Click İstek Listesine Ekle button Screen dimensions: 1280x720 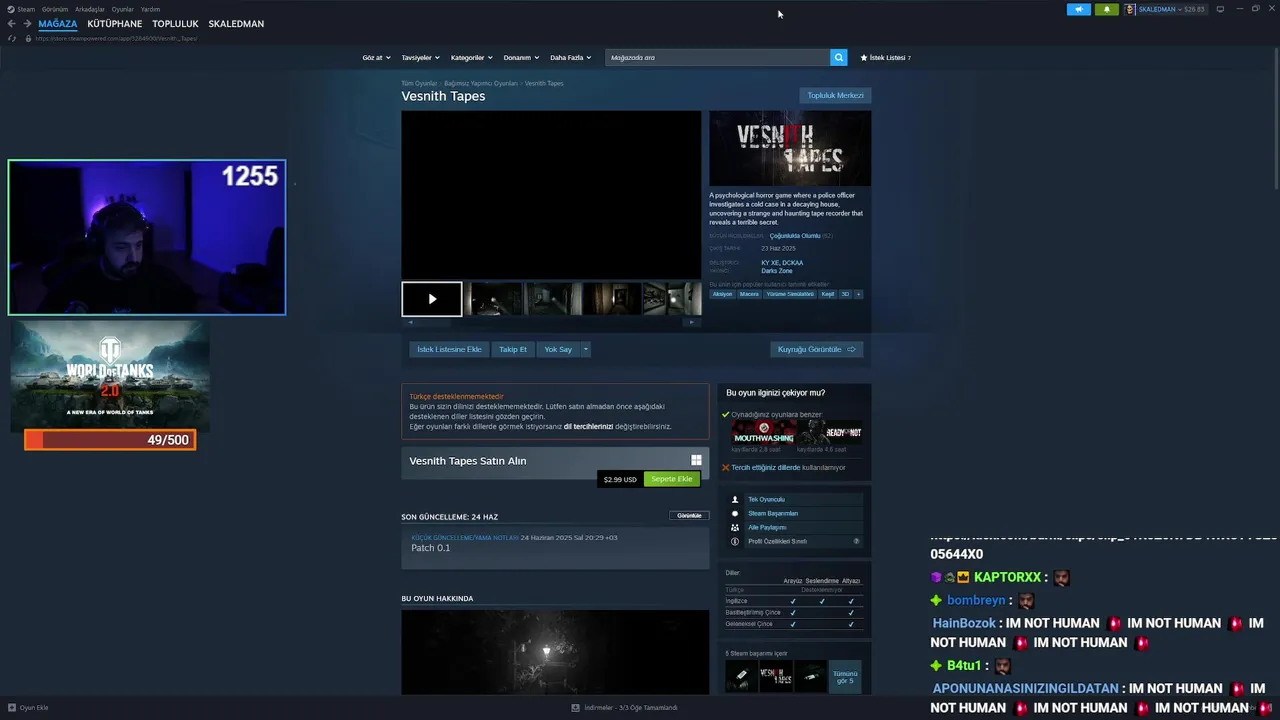(449, 349)
